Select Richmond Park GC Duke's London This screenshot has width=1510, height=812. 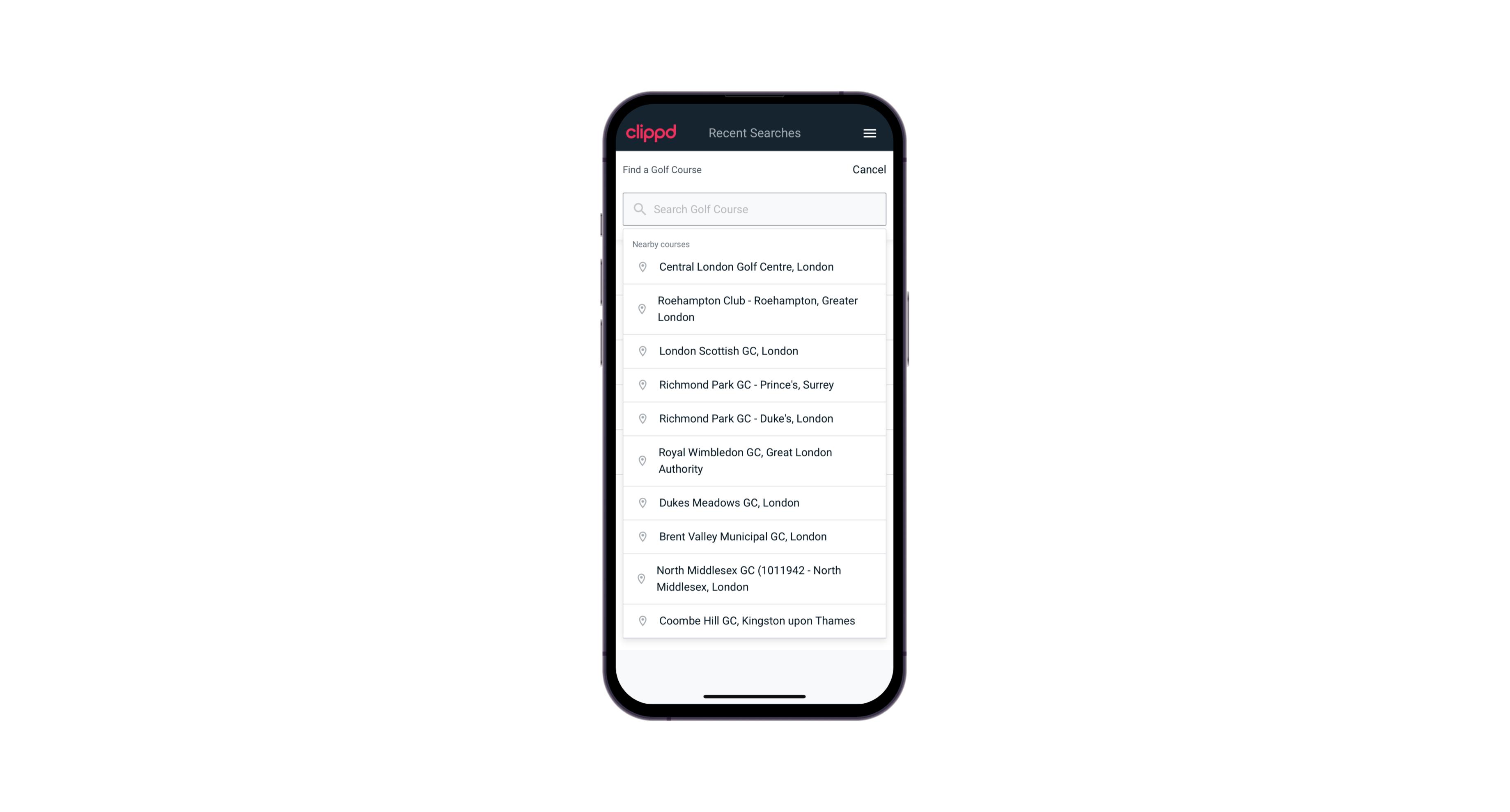tap(755, 418)
